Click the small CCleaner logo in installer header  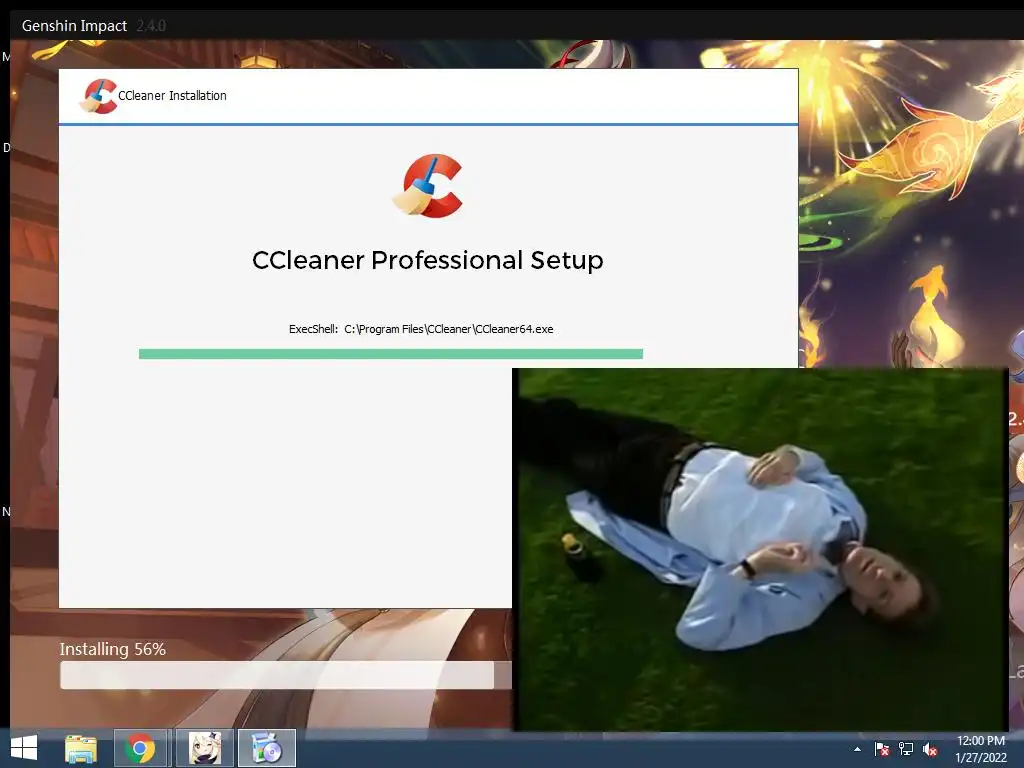99,96
